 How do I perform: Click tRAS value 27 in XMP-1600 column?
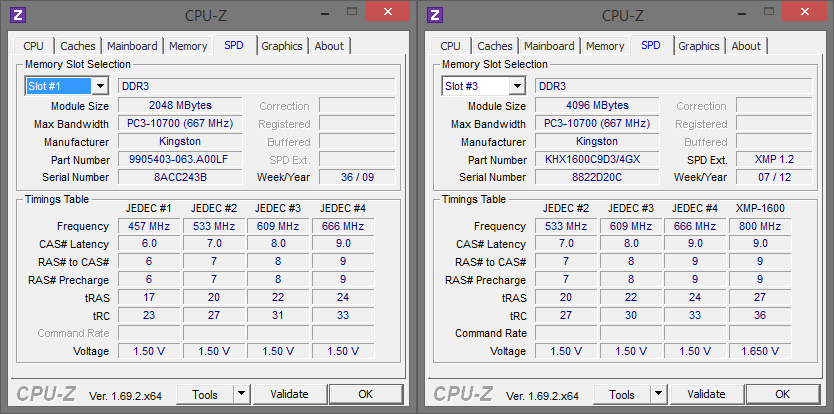pos(760,297)
